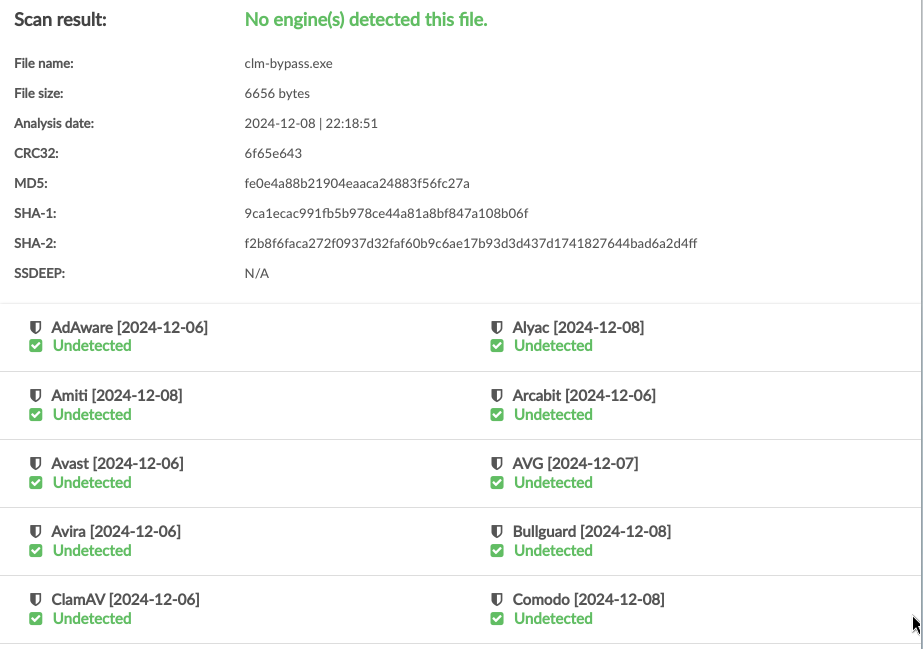Click the shield icon beside Avast
This screenshot has width=923, height=649.
point(35,464)
